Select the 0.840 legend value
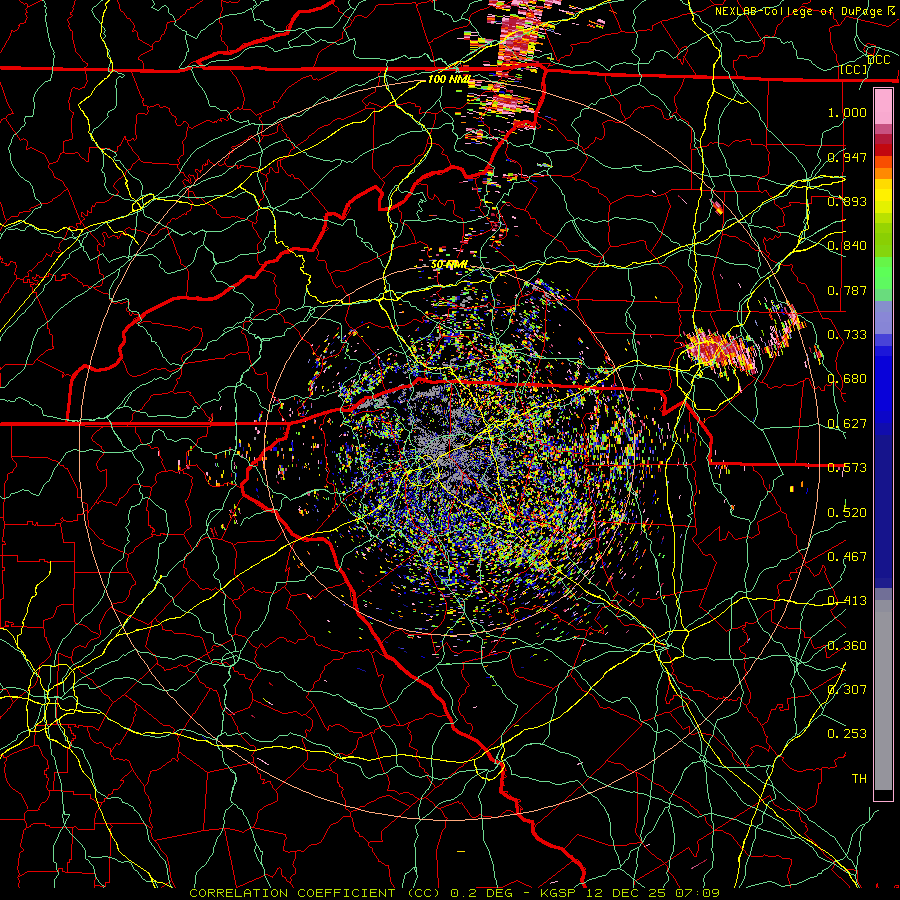The height and width of the screenshot is (900, 900). (847, 246)
